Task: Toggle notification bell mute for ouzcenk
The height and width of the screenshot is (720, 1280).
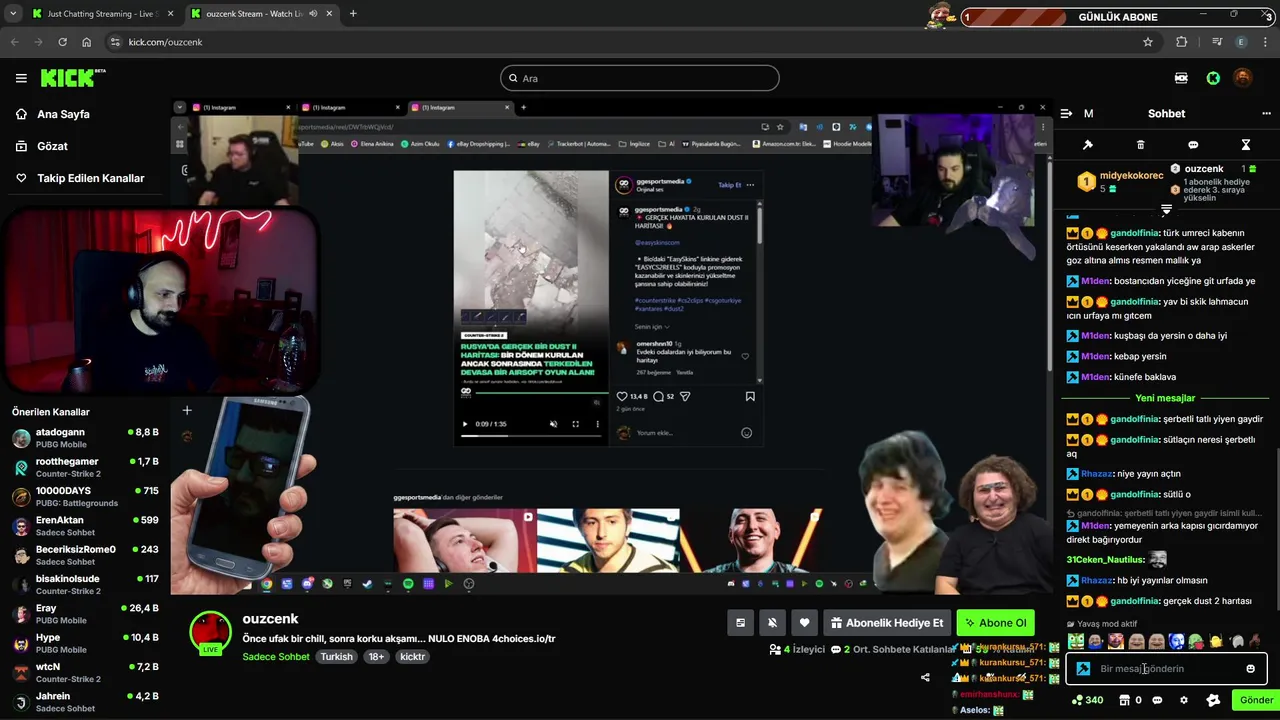Action: point(772,623)
